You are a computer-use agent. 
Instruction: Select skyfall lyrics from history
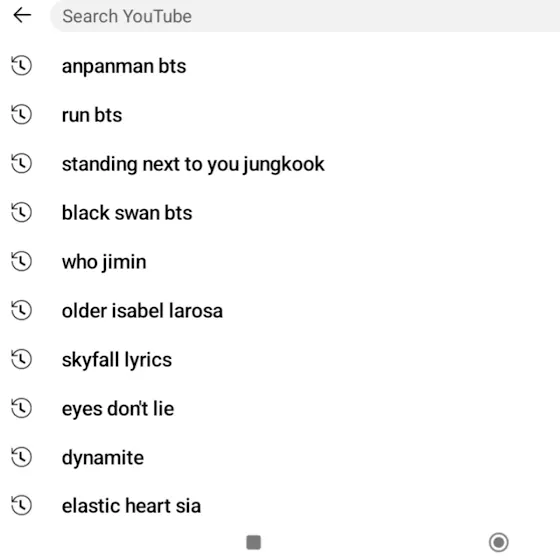tap(280, 360)
